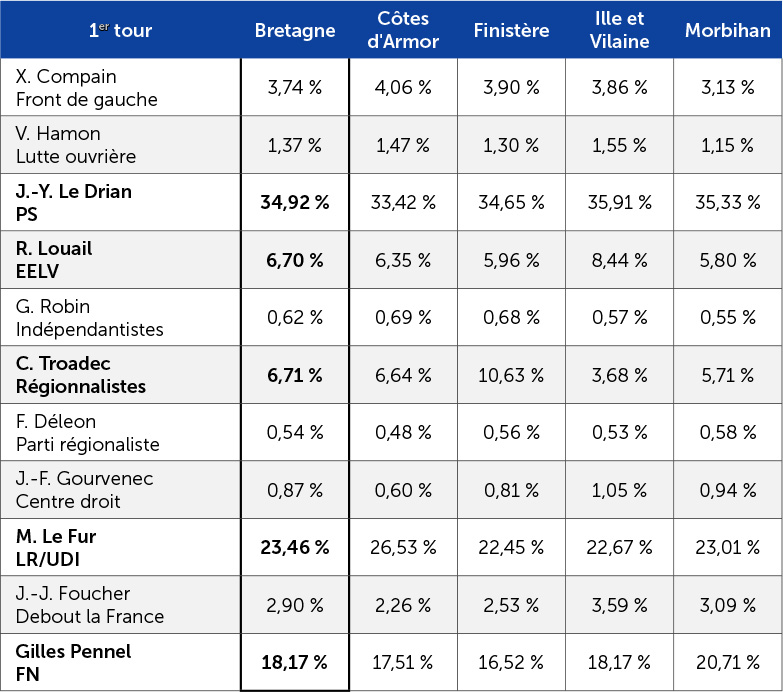
Task: Select the Morbihan column header
Action: point(727,30)
